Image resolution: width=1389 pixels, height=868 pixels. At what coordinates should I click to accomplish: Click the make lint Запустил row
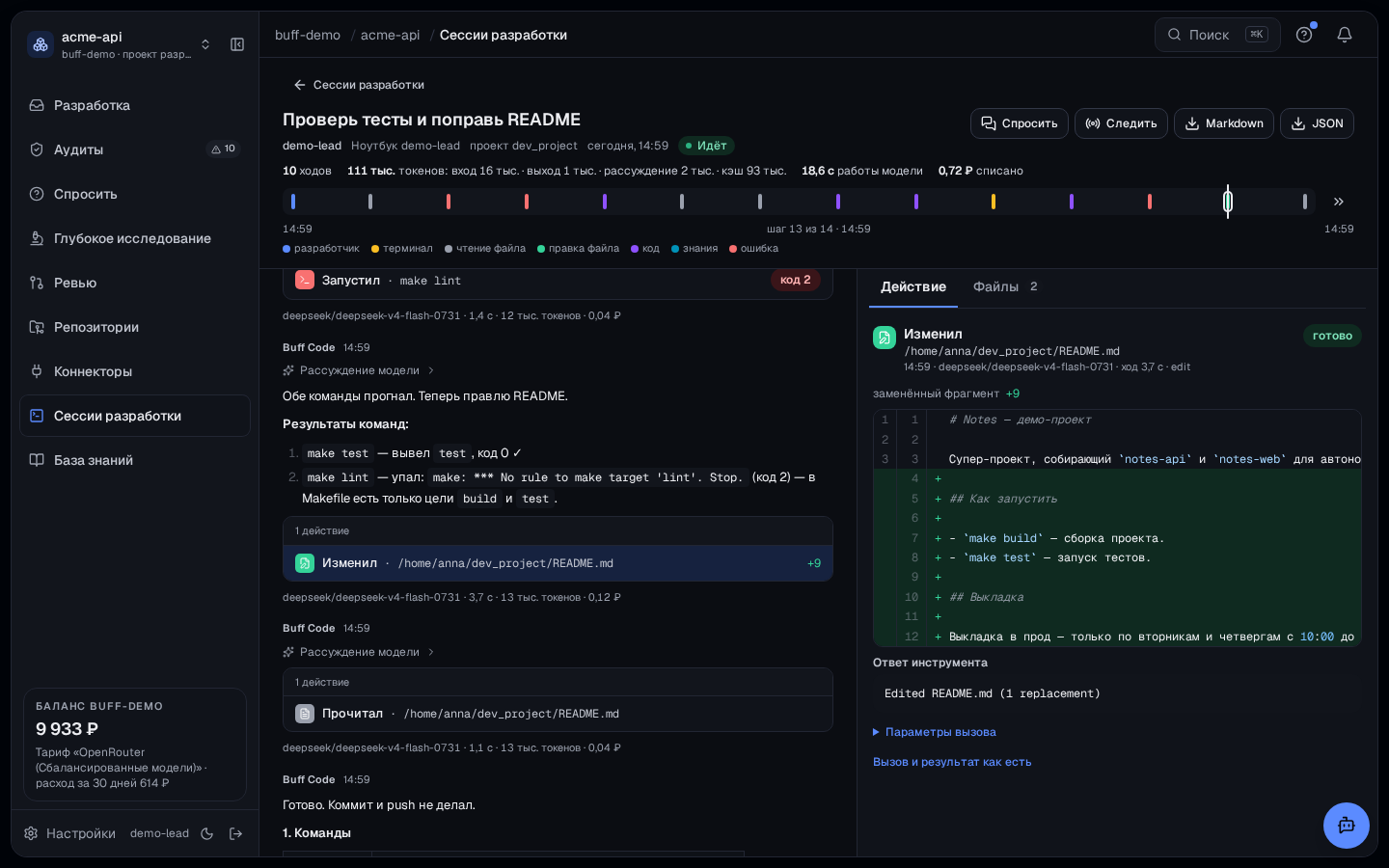(558, 281)
